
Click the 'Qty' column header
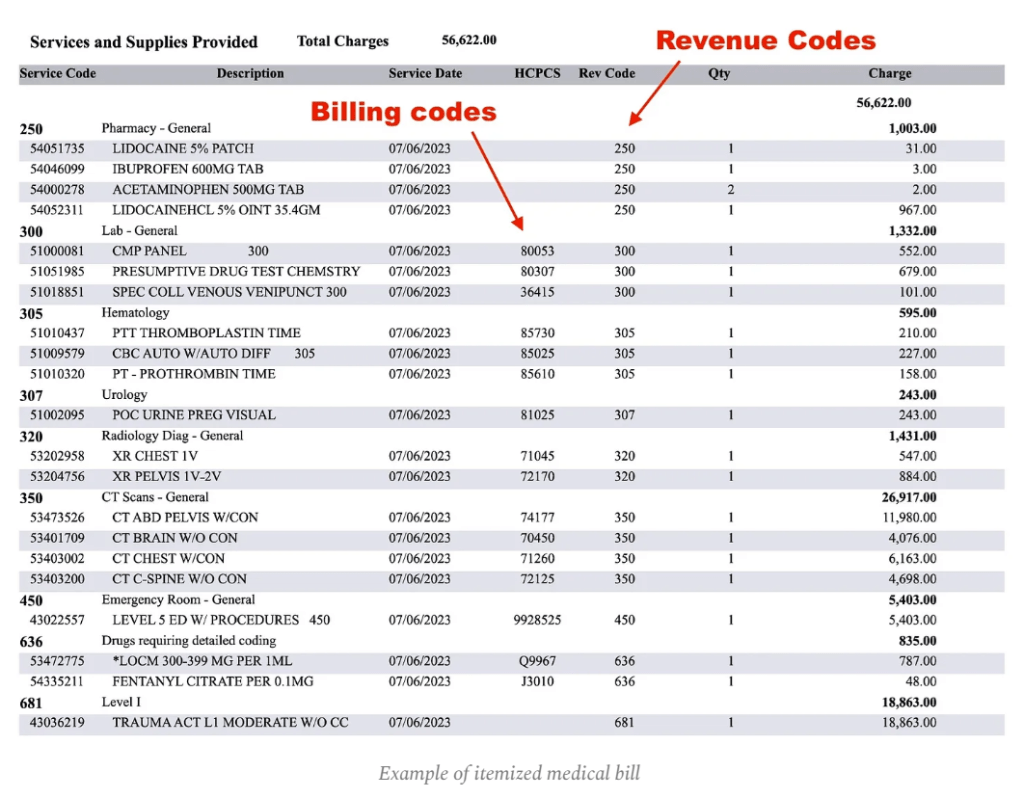[719, 73]
